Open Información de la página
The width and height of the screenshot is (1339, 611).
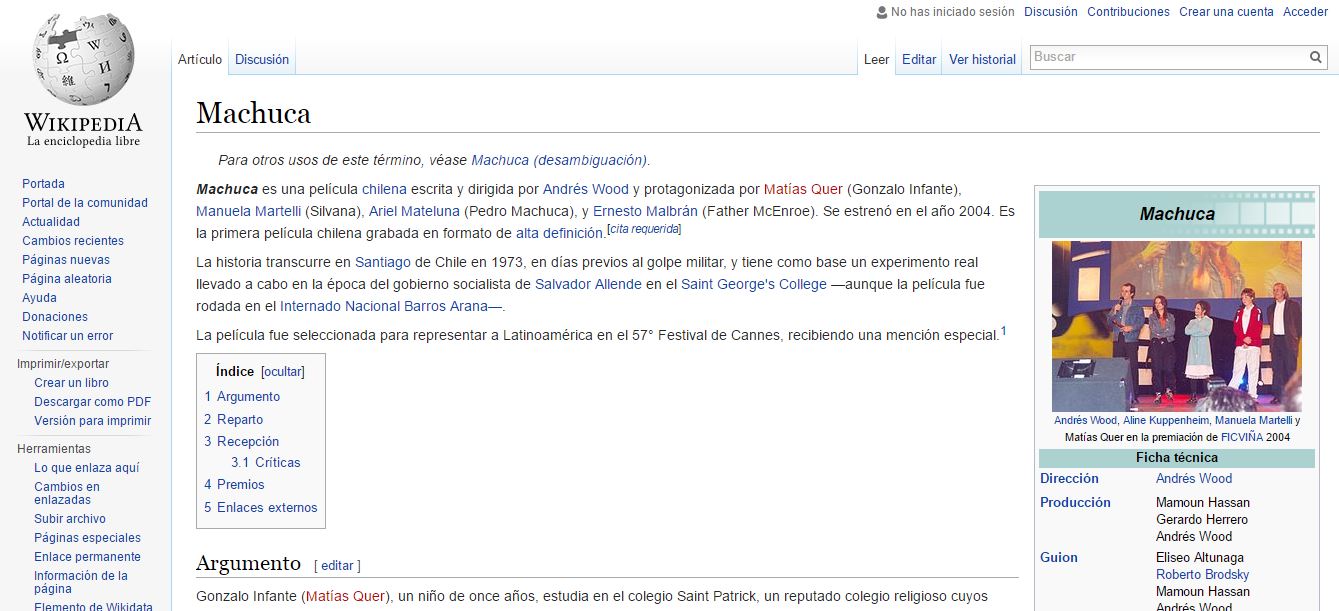pos(81,582)
